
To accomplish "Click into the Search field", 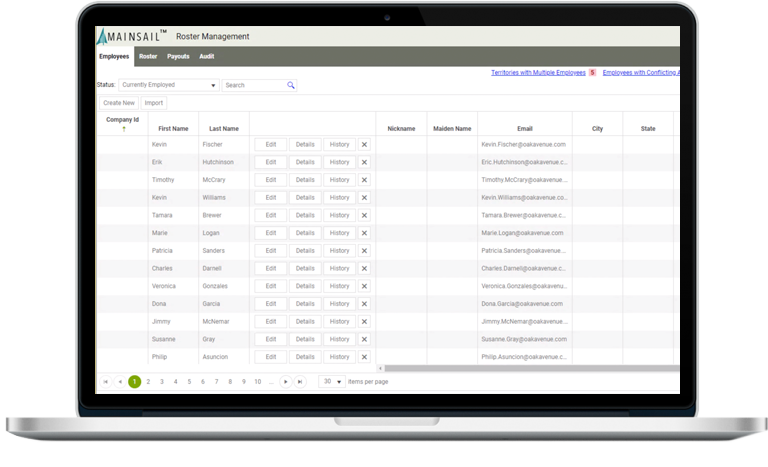I will pos(253,85).
